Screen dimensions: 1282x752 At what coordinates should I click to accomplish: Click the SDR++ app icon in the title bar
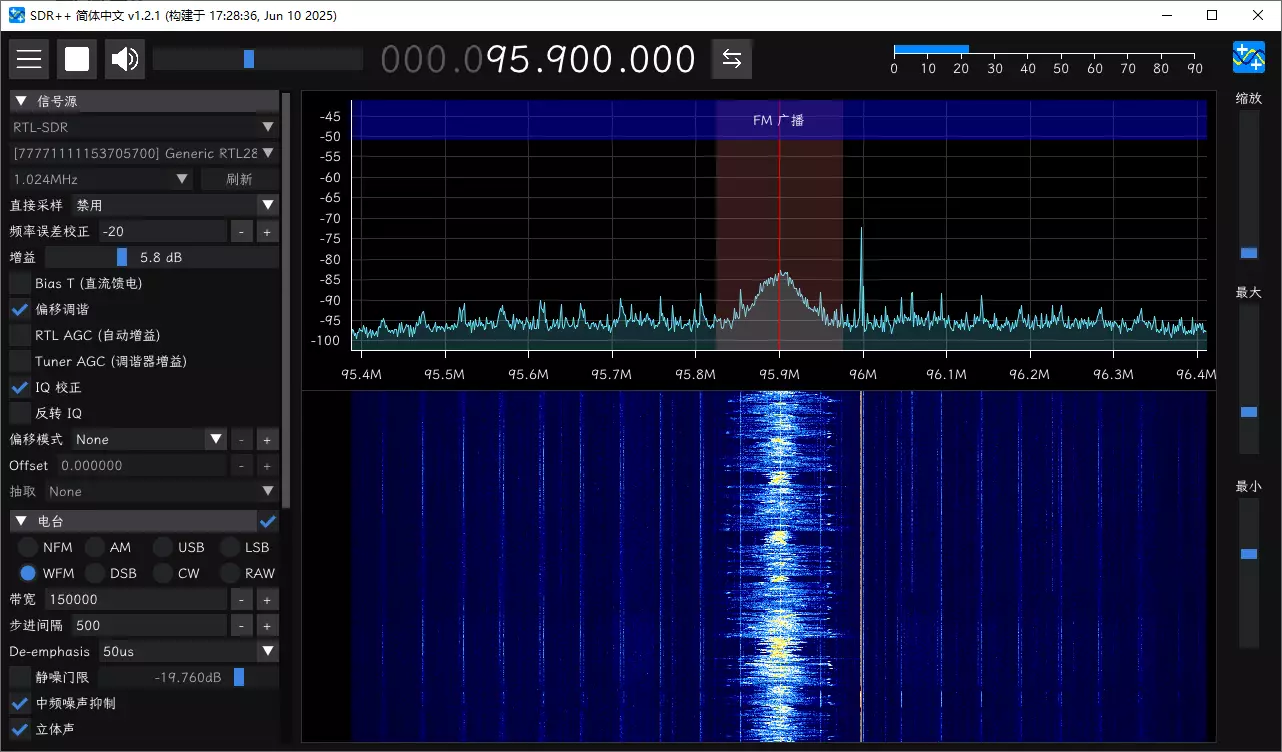pos(16,15)
